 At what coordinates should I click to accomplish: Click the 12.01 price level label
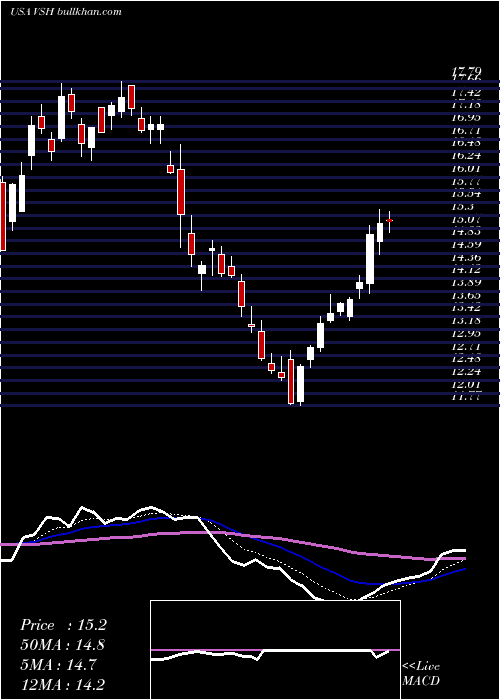click(x=466, y=384)
